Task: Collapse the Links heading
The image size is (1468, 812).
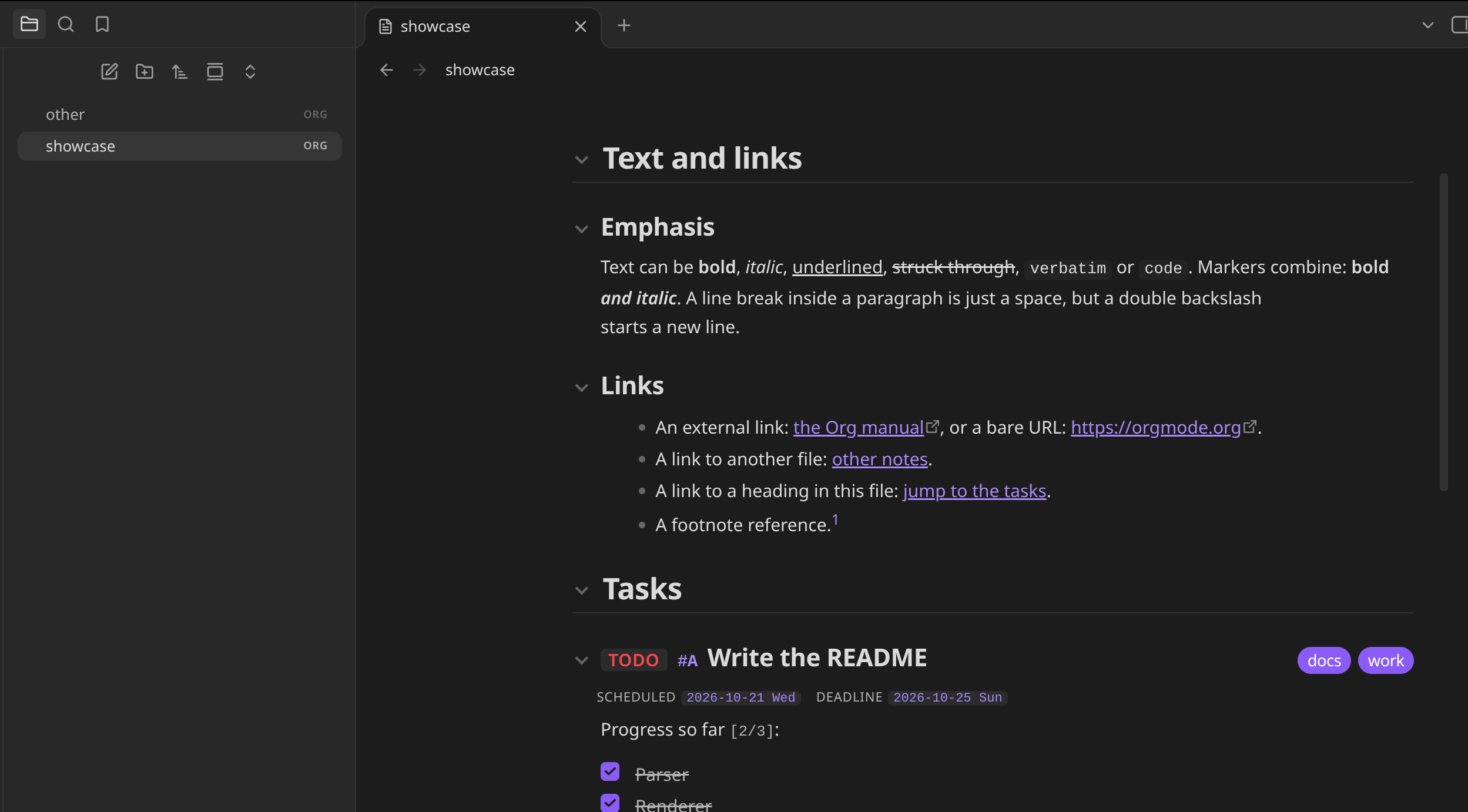Action: pyautogui.click(x=582, y=388)
